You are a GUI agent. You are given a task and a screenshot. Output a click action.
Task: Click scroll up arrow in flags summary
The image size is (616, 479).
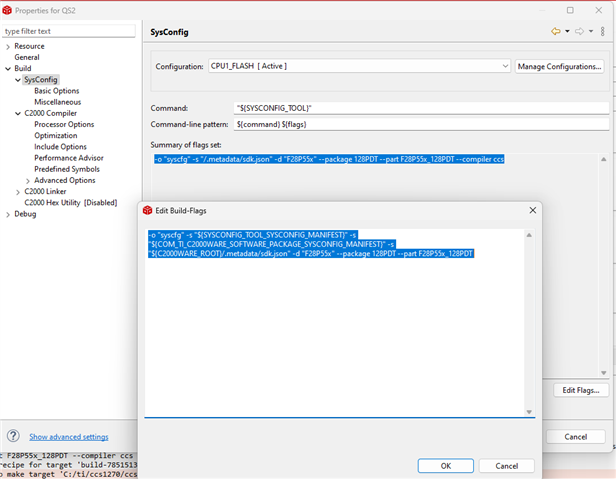[x=604, y=159]
